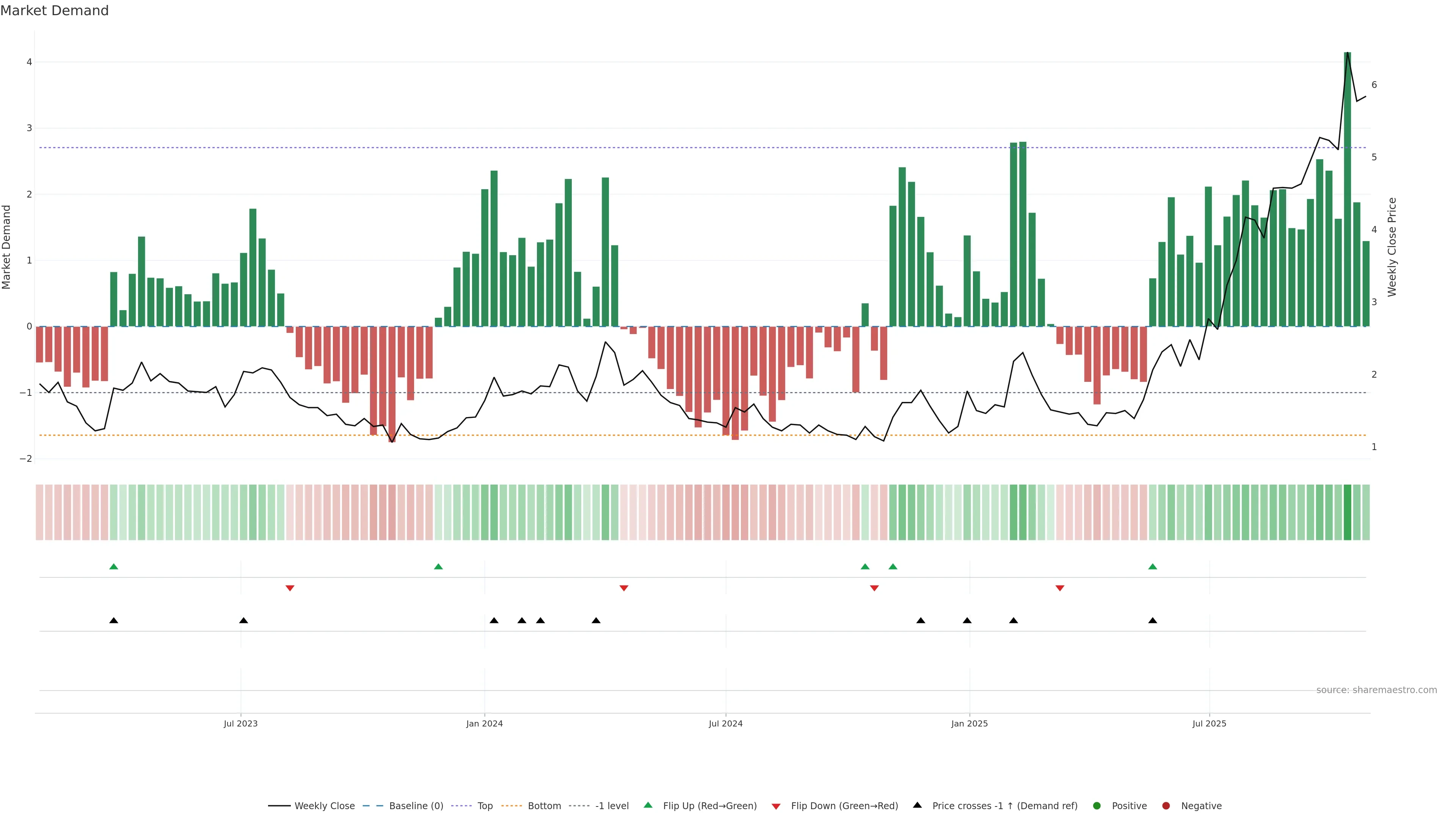Click red Flip Down triangle in legend
The width and height of the screenshot is (1456, 819).
click(776, 806)
